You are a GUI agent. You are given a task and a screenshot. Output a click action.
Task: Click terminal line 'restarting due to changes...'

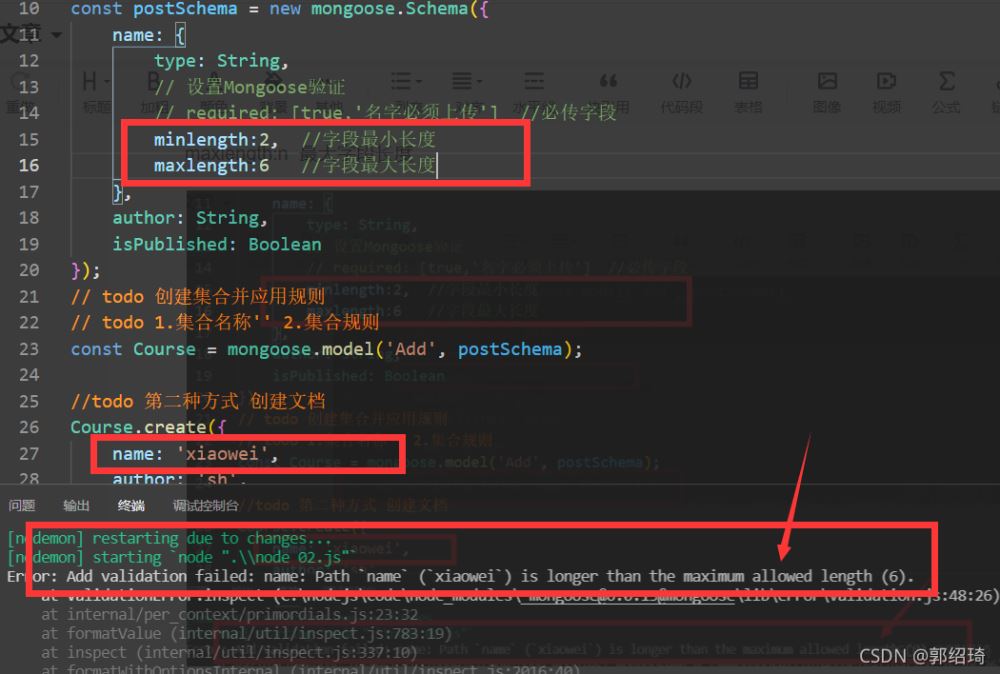tap(212, 539)
